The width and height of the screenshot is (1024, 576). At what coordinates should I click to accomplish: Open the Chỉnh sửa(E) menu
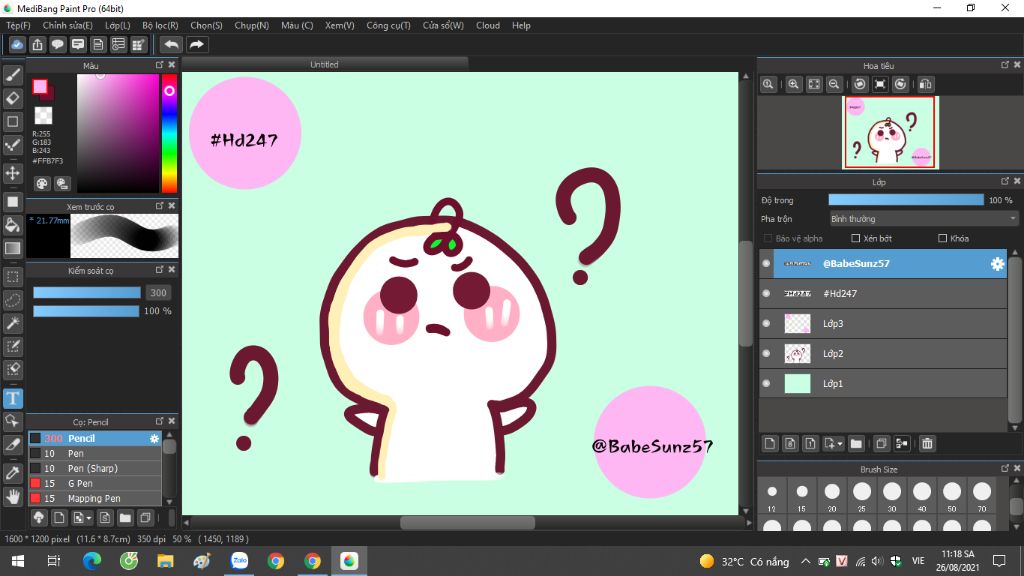(x=67, y=25)
